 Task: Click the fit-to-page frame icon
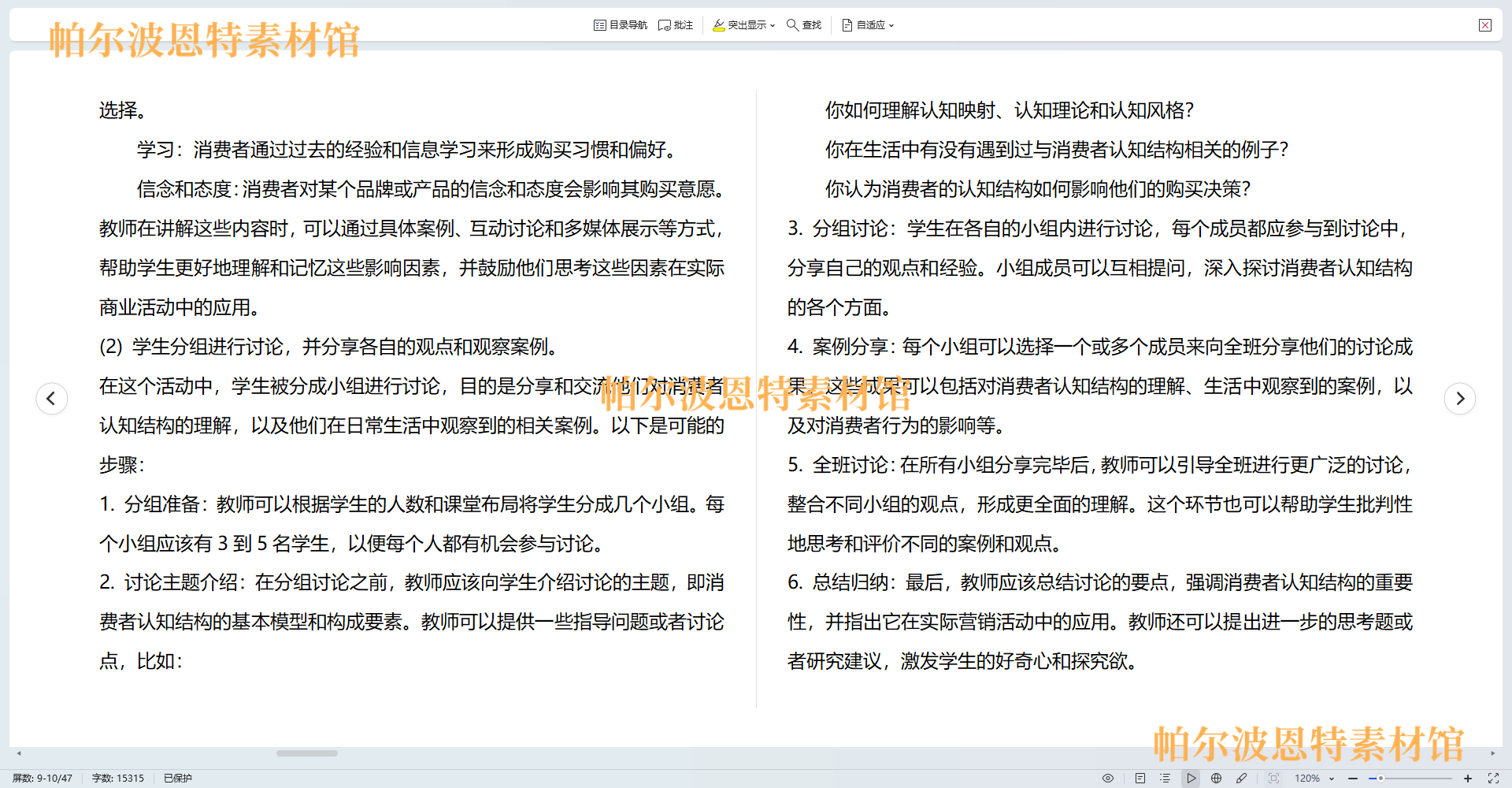(x=1273, y=778)
